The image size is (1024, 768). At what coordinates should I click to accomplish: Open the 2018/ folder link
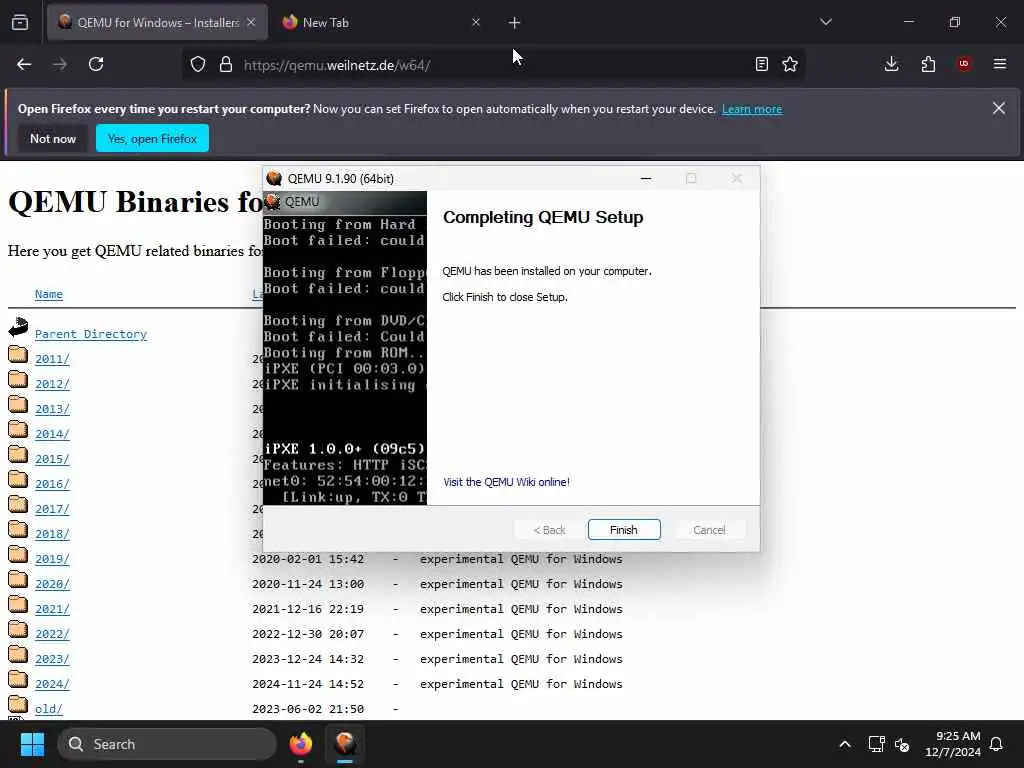click(x=52, y=534)
